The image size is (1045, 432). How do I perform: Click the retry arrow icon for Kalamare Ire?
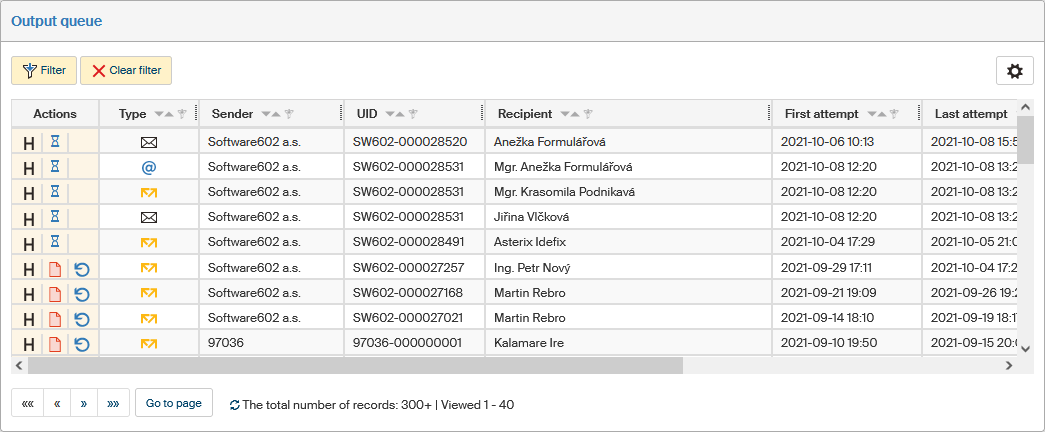click(x=82, y=344)
